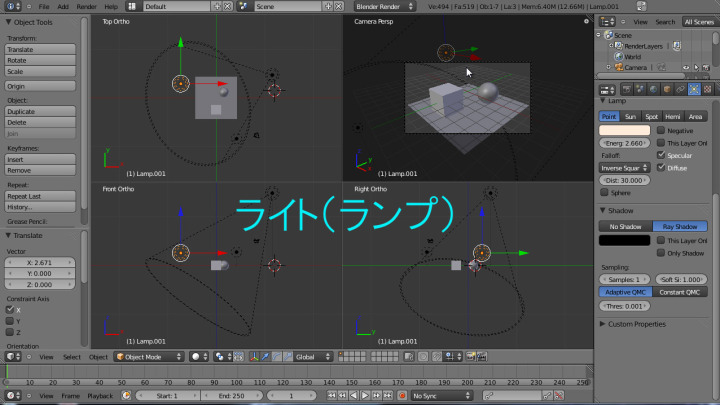Image resolution: width=720 pixels, height=405 pixels.
Task: Click the Camera icon in the outliner
Action: (617, 67)
